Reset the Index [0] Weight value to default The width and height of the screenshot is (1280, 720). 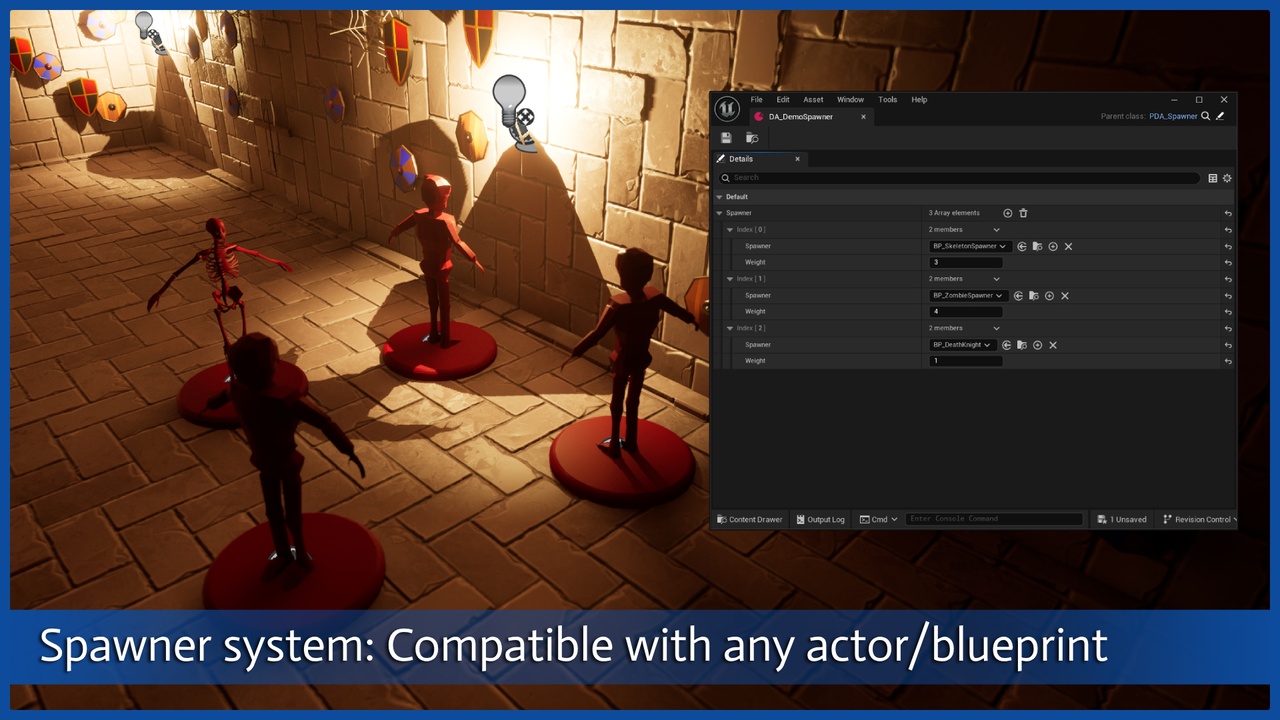click(1228, 263)
